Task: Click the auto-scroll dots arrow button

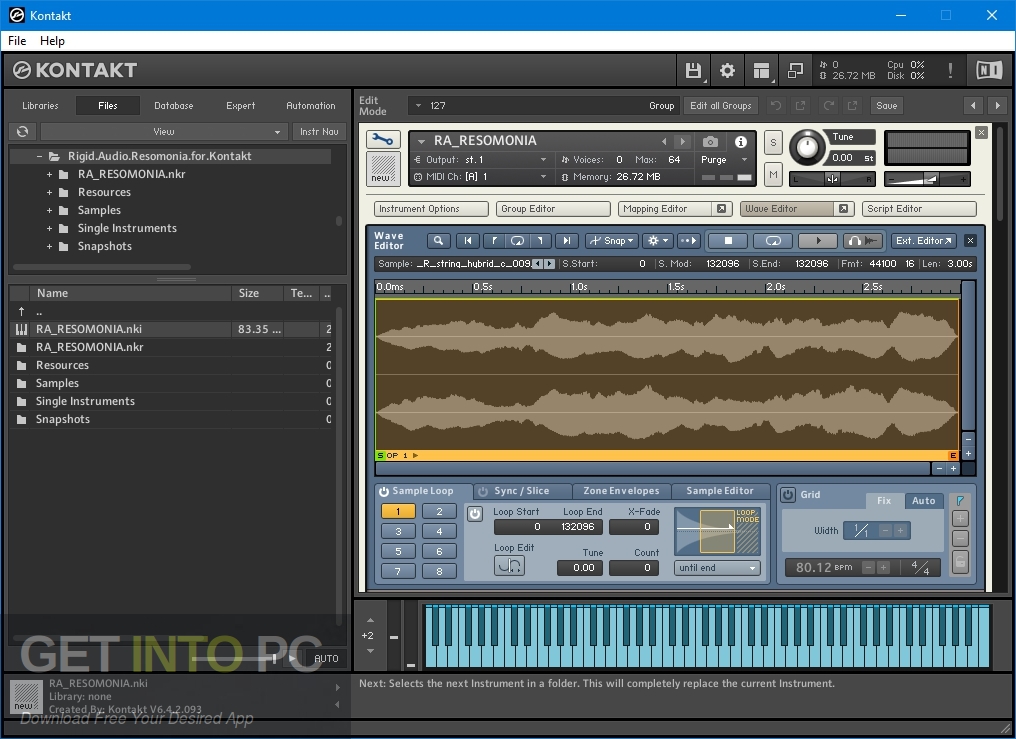Action: [x=688, y=240]
